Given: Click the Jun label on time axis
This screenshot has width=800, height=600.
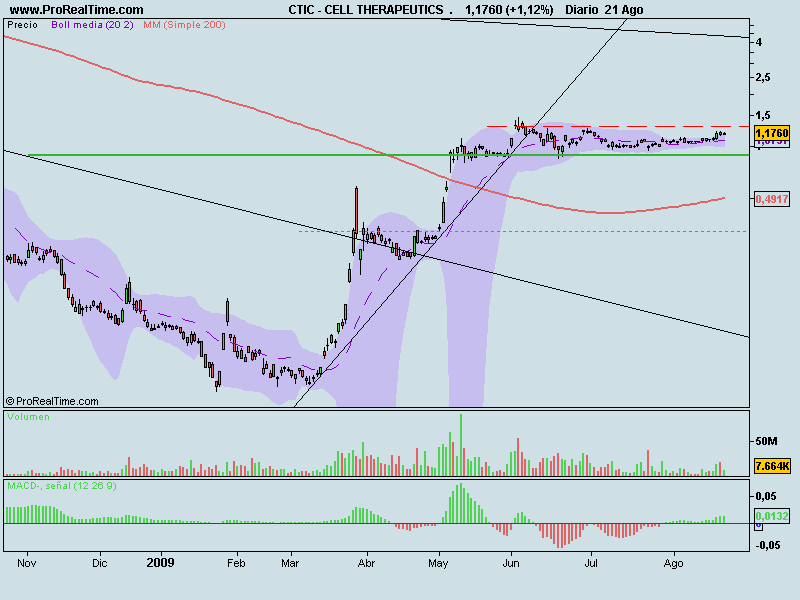Looking at the screenshot, I should (x=511, y=563).
